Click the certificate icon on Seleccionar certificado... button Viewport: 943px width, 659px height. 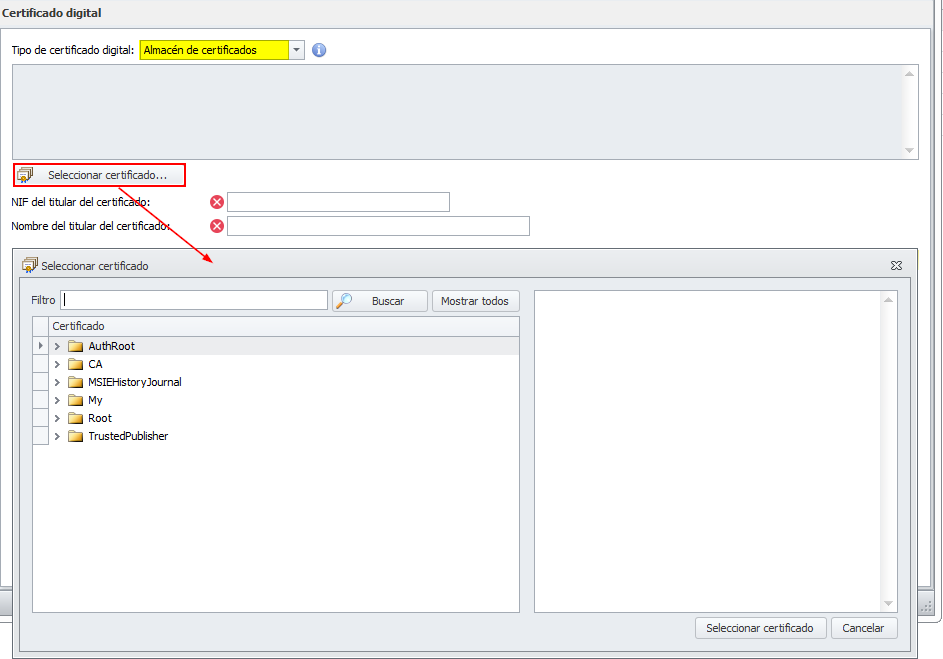[x=25, y=175]
